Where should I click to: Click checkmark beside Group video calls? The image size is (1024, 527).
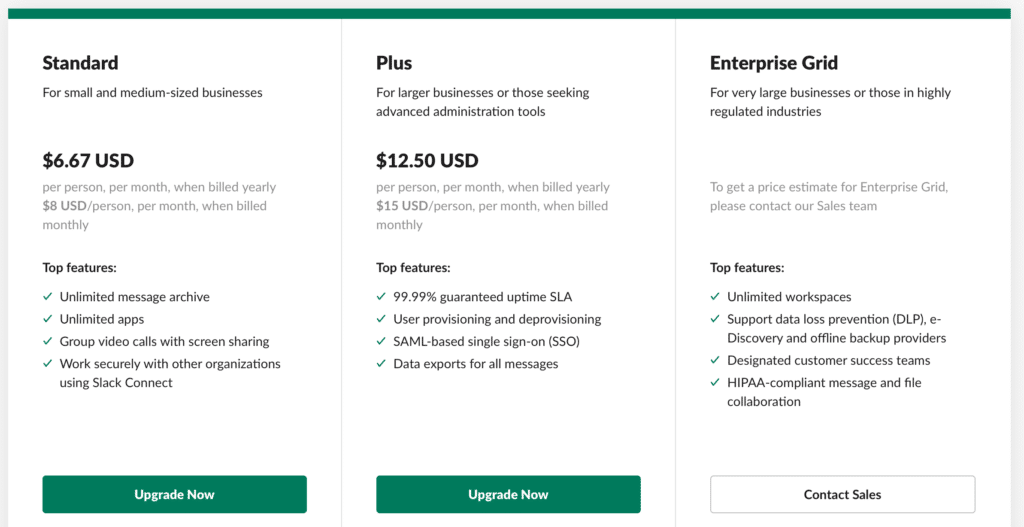point(47,342)
